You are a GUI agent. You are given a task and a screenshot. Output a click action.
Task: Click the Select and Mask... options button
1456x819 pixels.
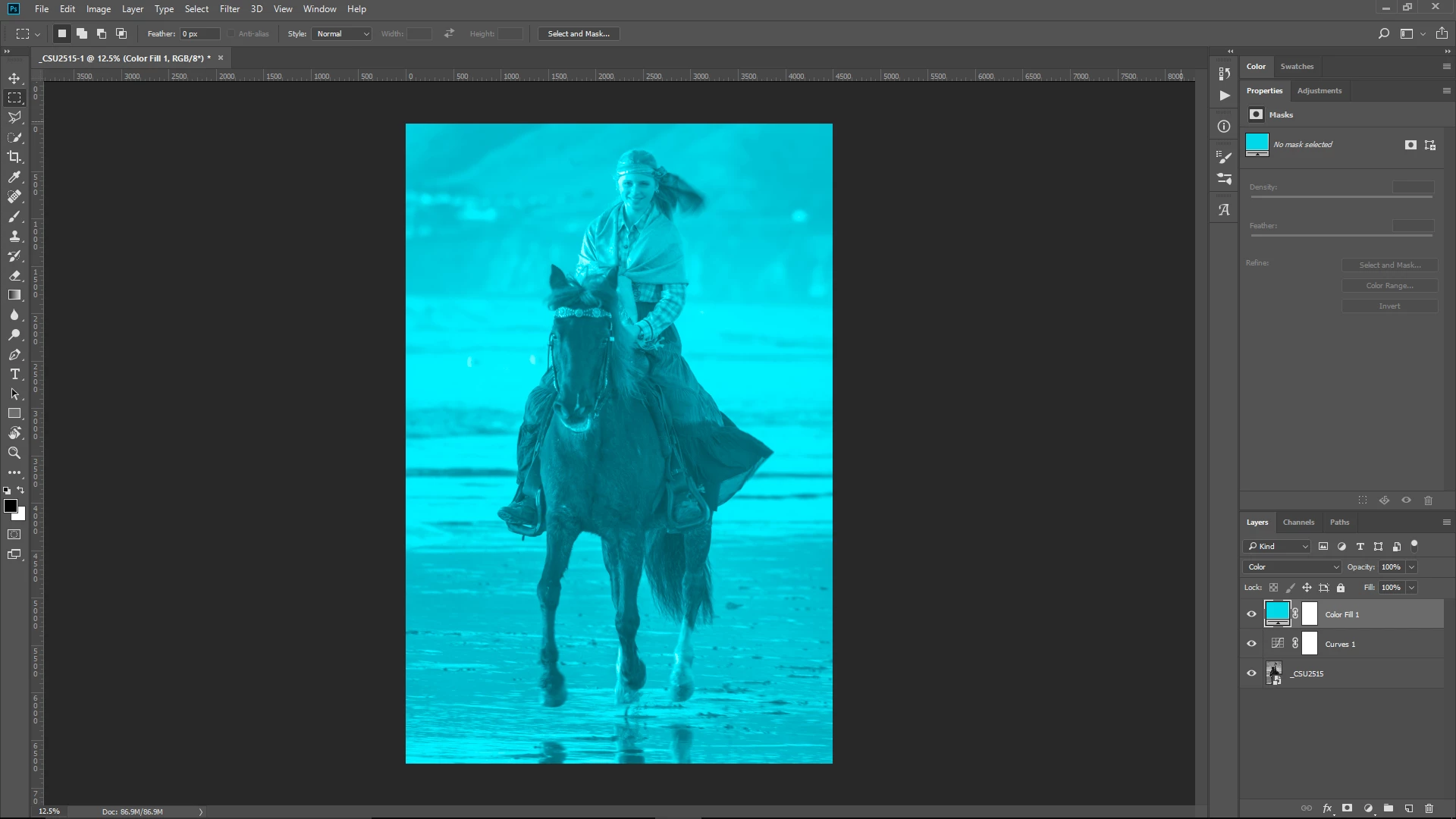[578, 34]
